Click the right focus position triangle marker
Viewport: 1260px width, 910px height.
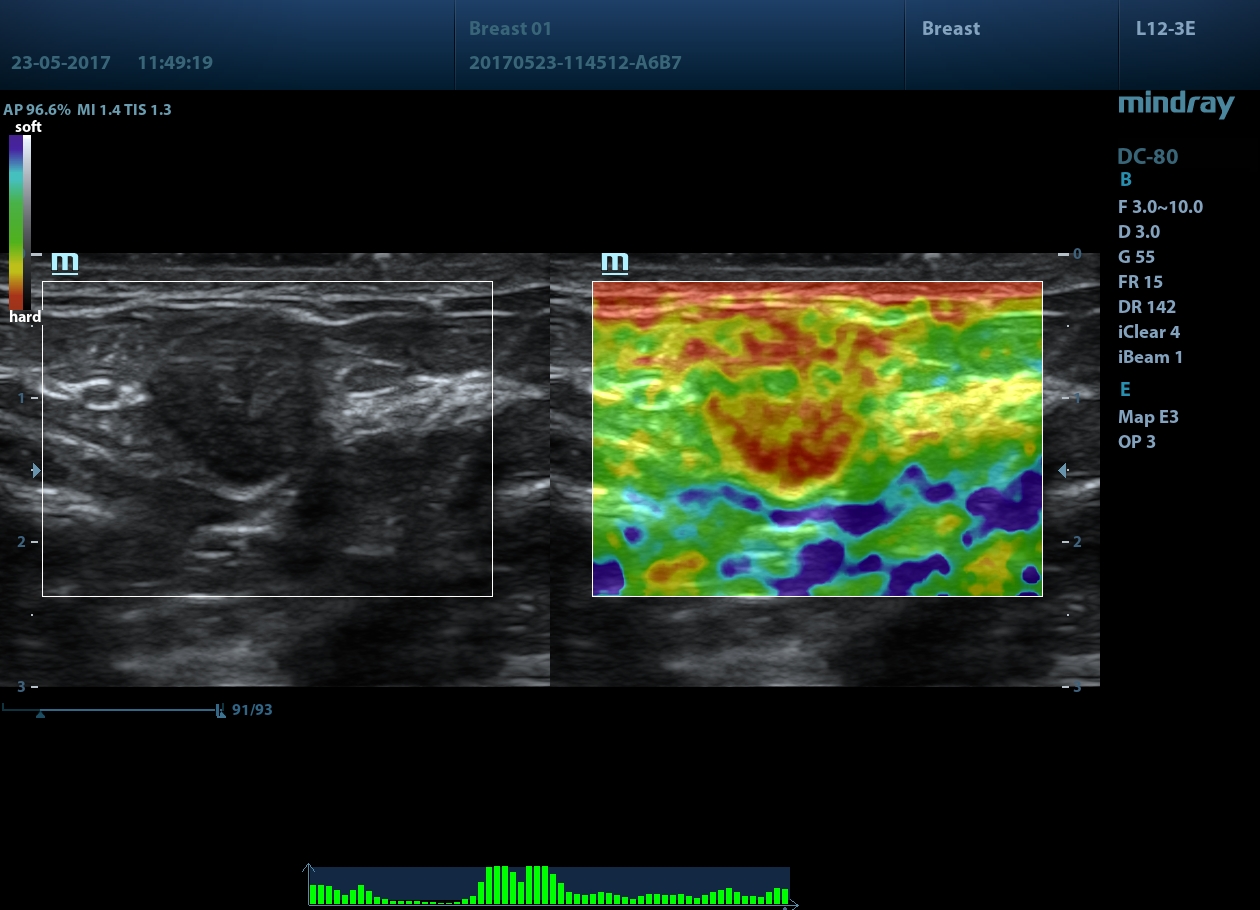(1063, 470)
